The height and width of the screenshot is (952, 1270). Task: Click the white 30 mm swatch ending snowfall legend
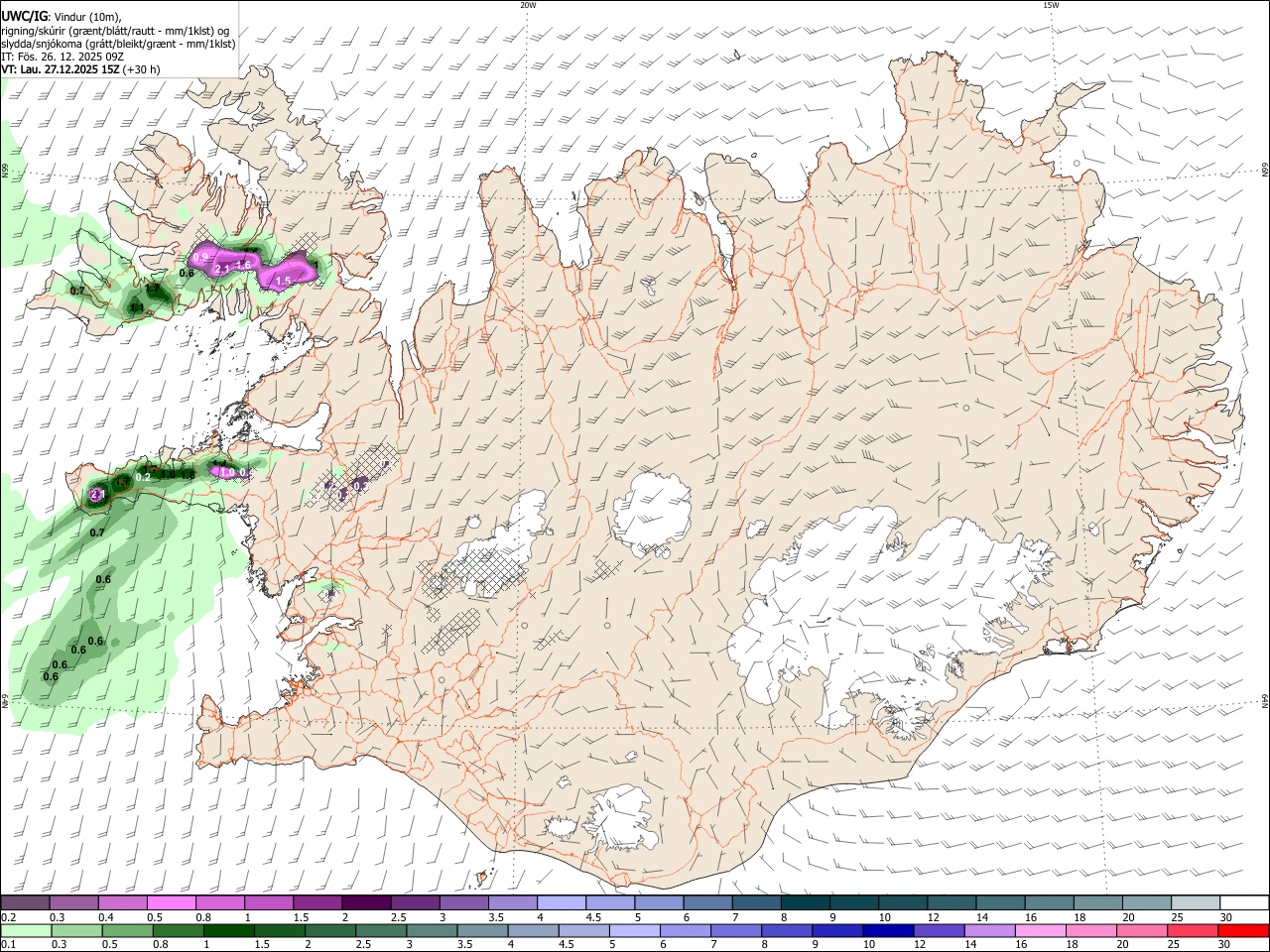click(x=1243, y=902)
